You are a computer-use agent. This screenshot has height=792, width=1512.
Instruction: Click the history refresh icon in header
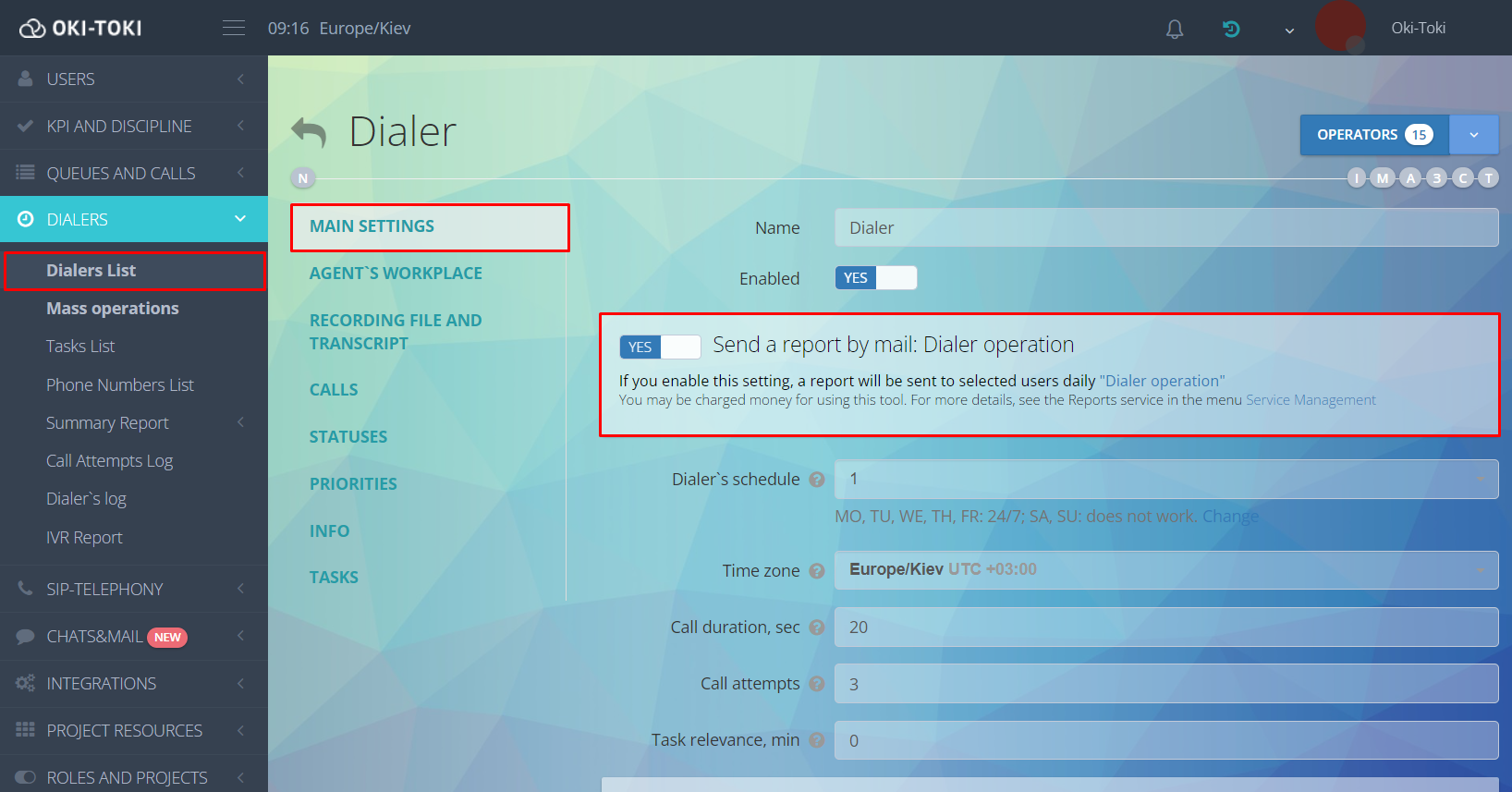1231,29
